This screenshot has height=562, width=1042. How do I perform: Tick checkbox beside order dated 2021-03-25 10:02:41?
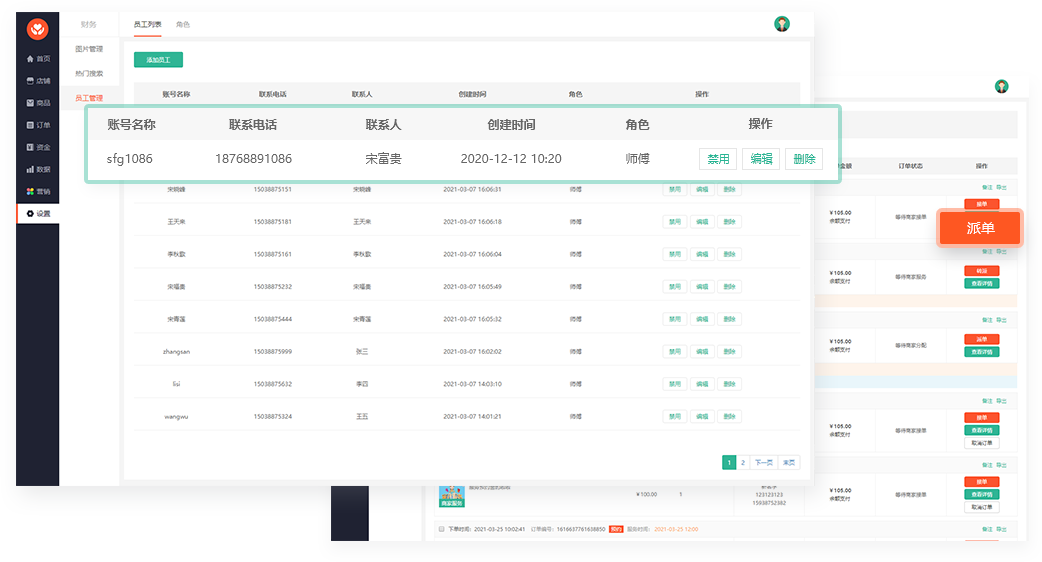click(x=443, y=529)
